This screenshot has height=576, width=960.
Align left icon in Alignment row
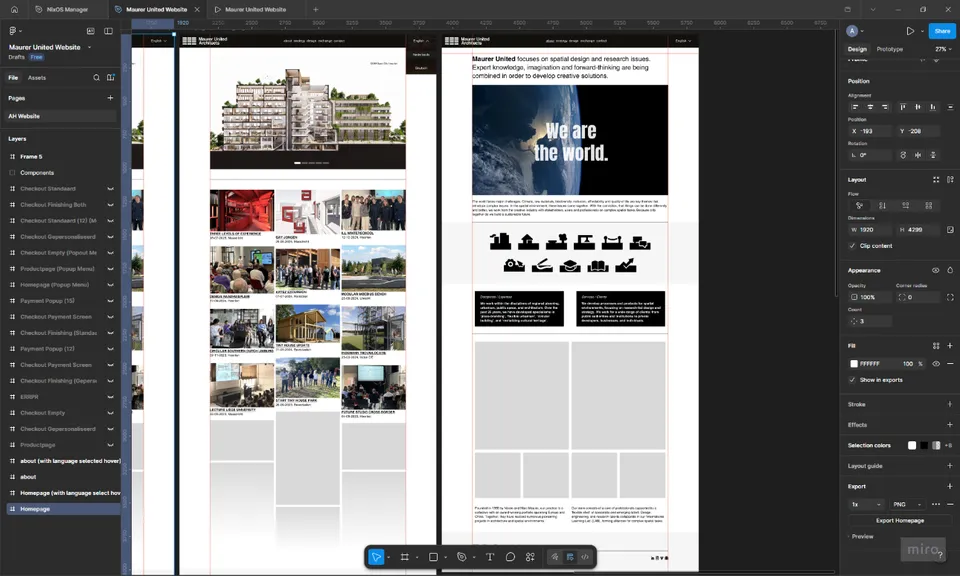pos(855,107)
